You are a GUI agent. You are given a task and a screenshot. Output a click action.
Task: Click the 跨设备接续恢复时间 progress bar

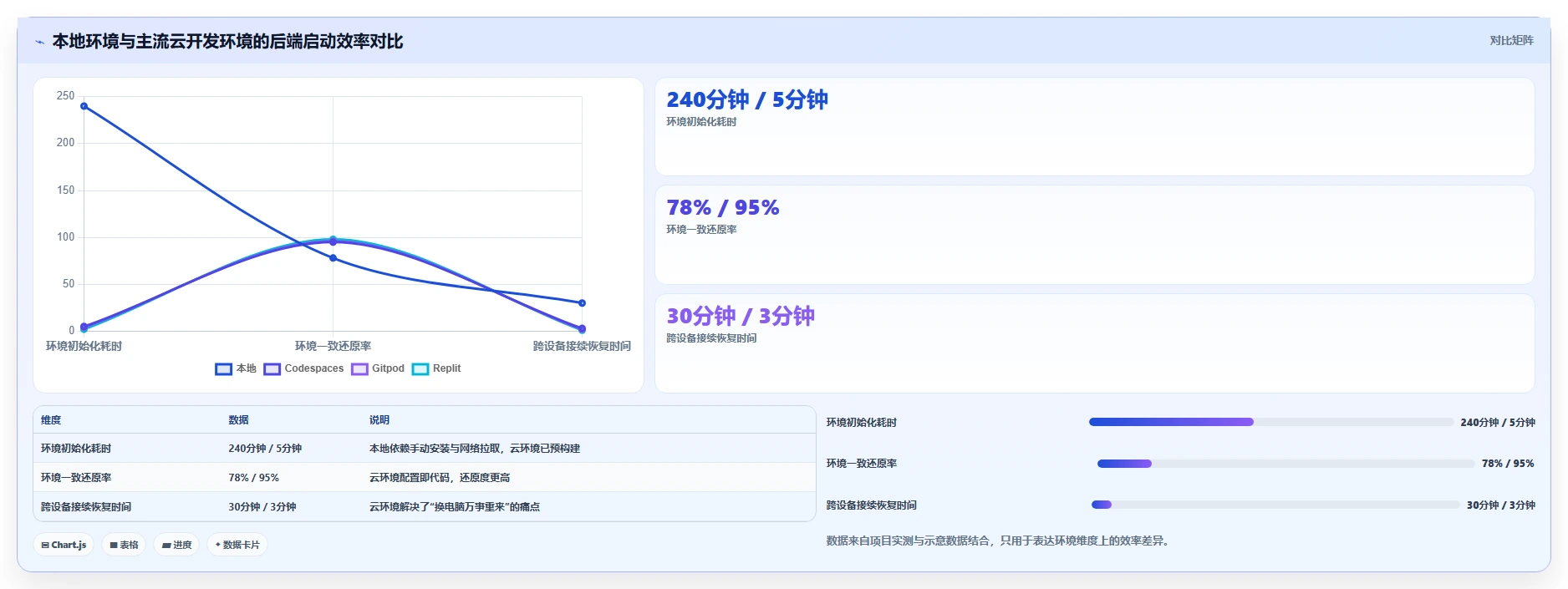[1275, 505]
